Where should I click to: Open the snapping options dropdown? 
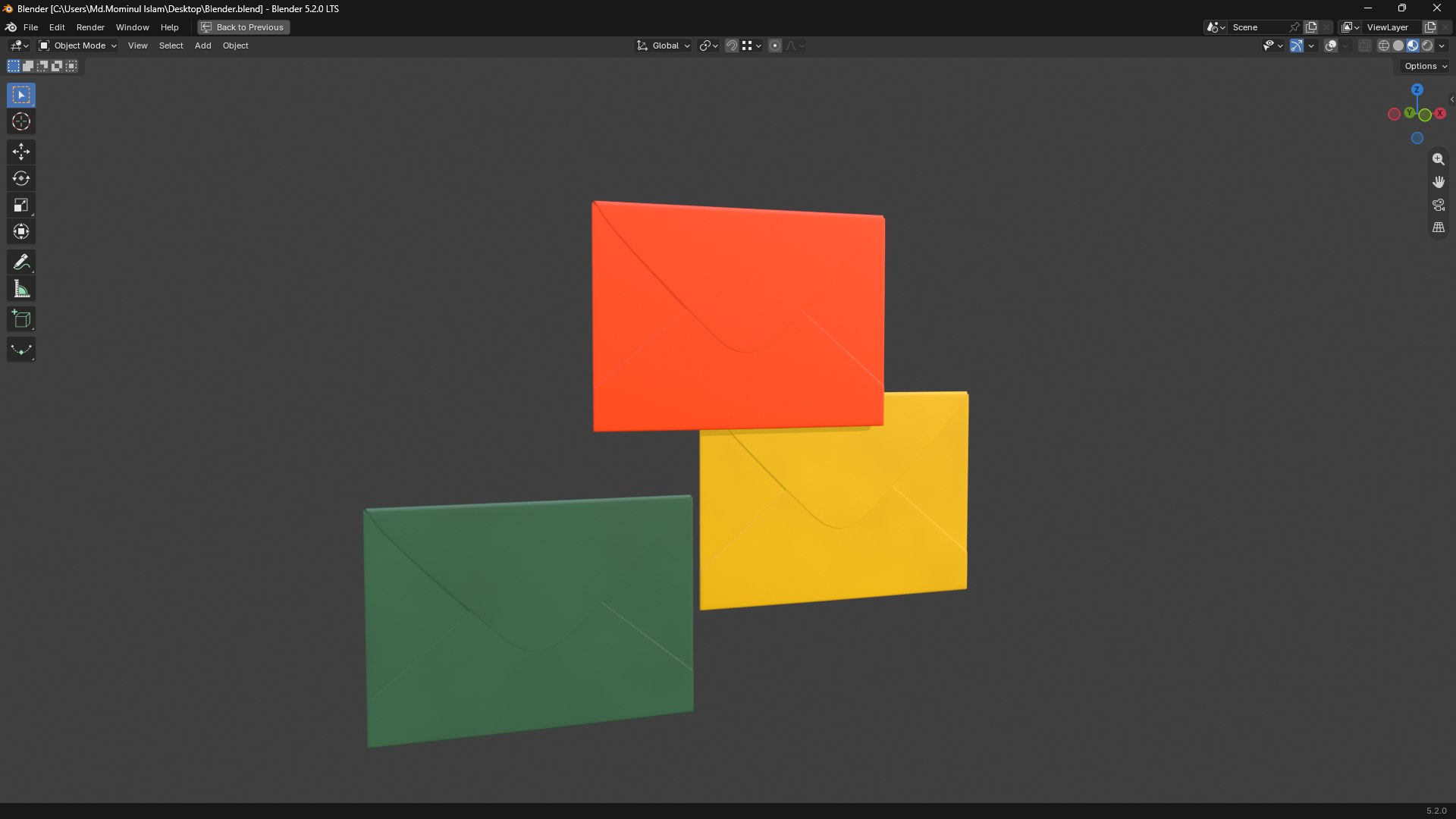[x=752, y=46]
